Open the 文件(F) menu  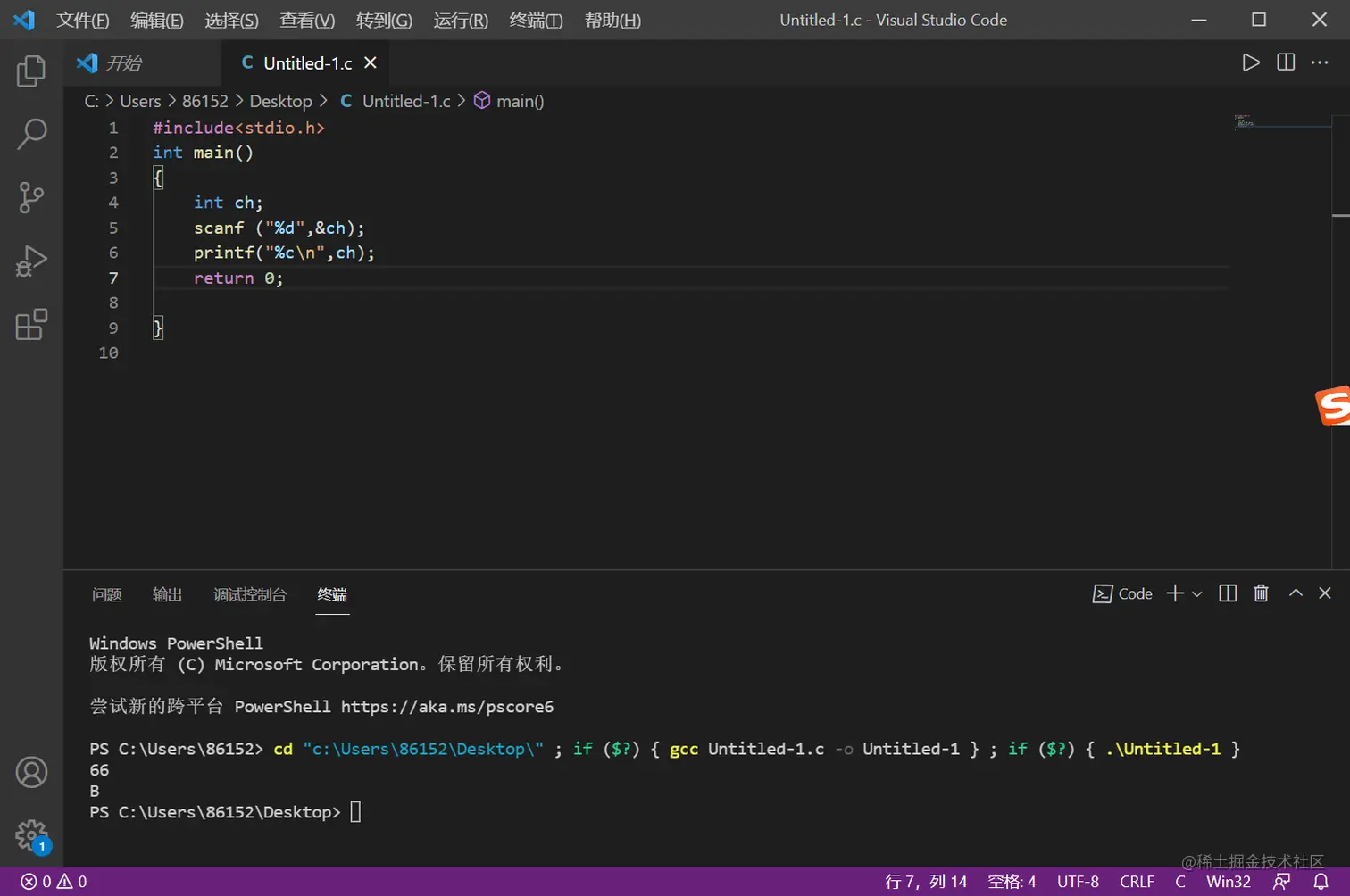coord(83,20)
